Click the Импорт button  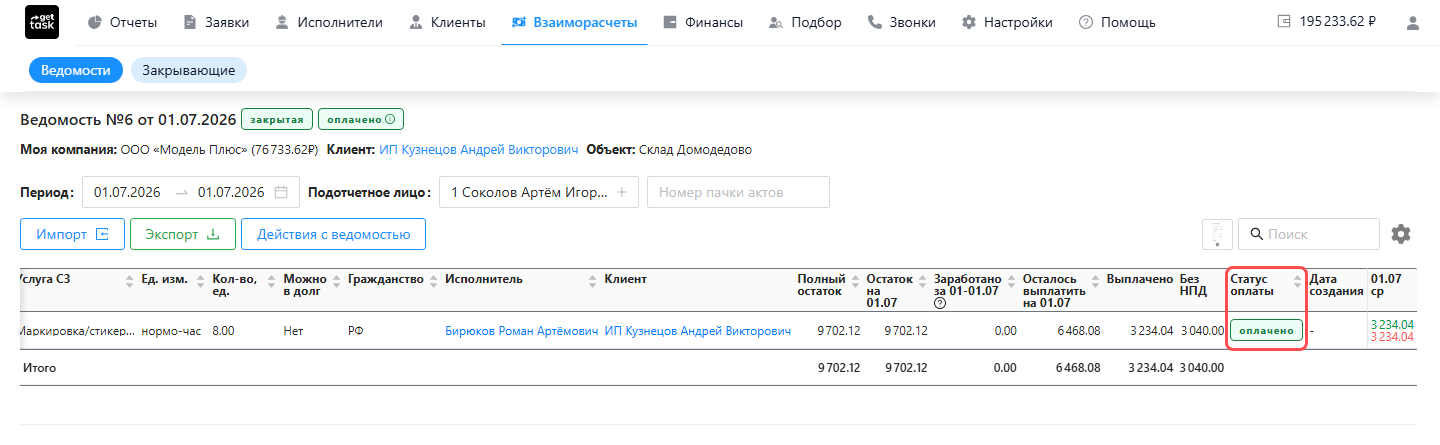pyautogui.click(x=72, y=234)
